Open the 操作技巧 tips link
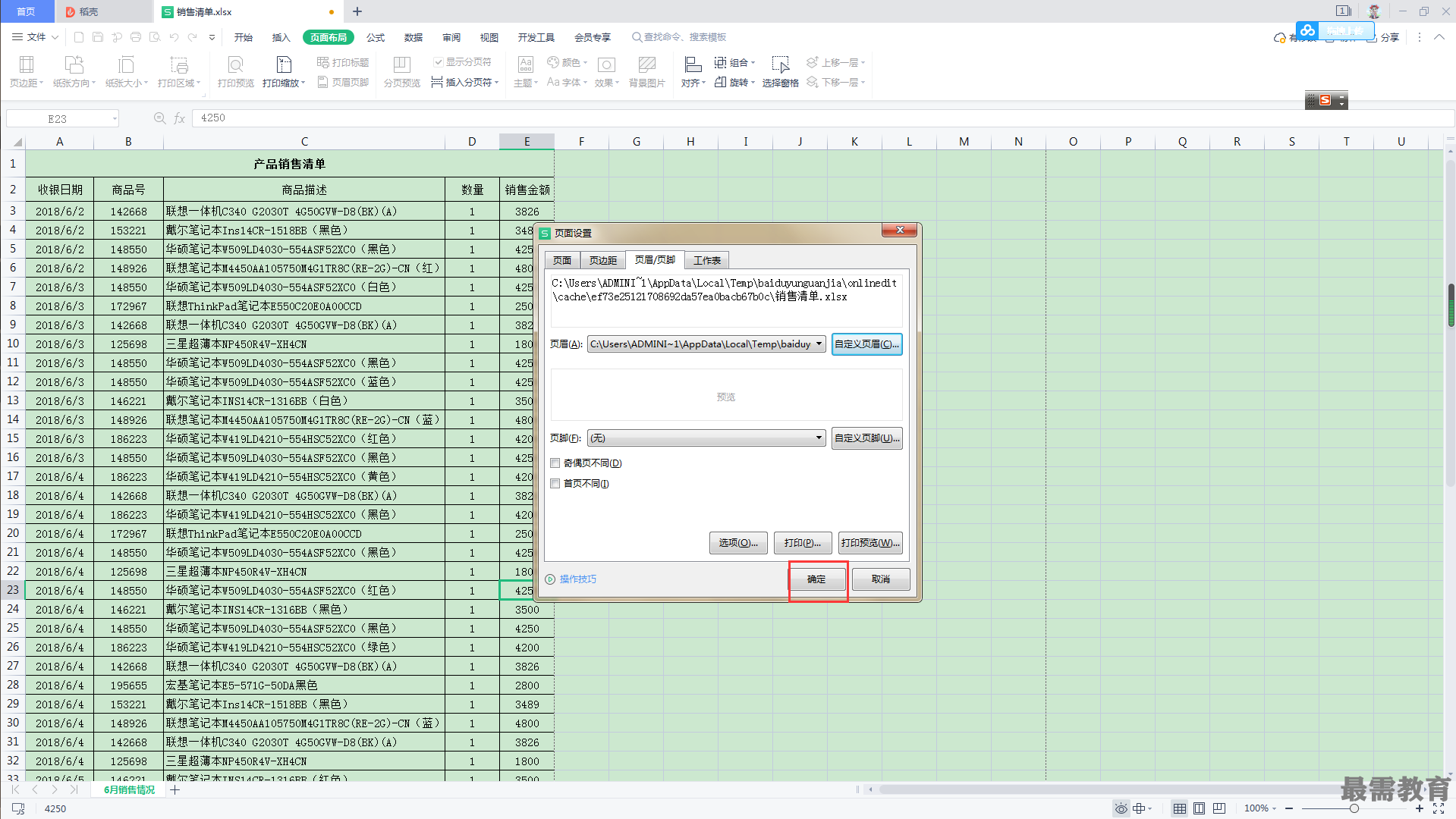Viewport: 1456px width, 819px height. click(577, 579)
